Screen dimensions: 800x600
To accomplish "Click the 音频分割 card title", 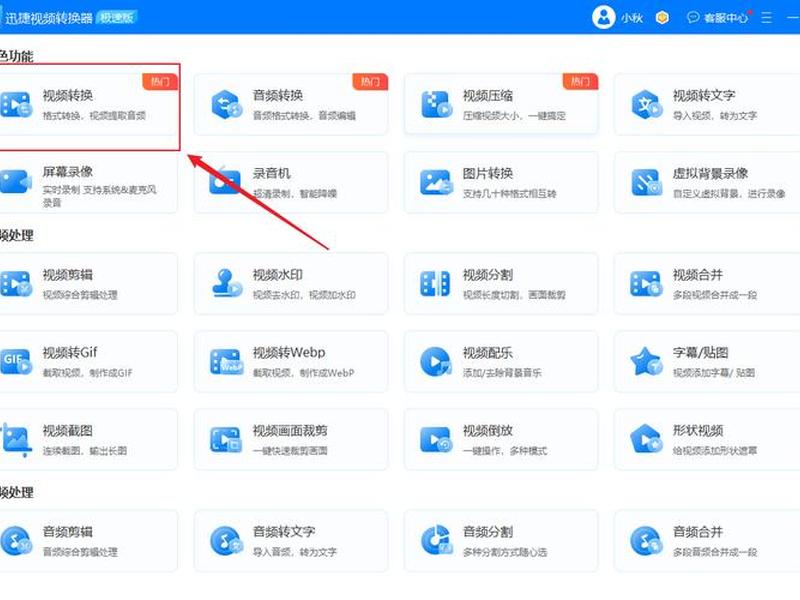I will [488, 532].
